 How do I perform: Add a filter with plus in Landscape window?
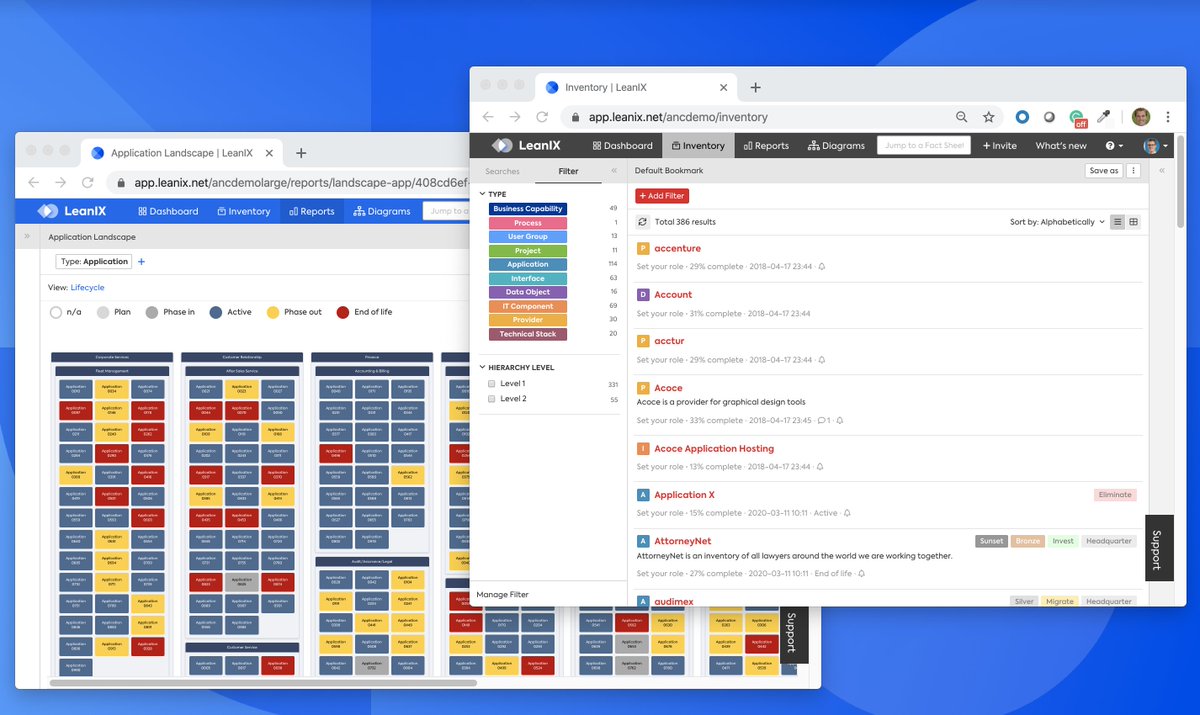click(x=141, y=262)
